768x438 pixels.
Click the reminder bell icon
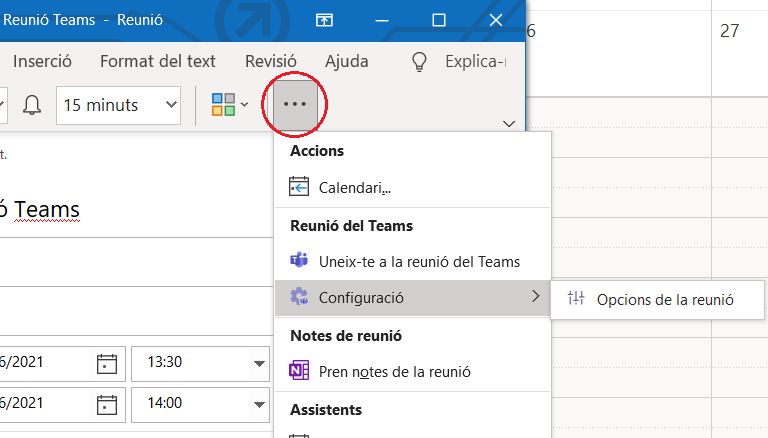click(32, 105)
